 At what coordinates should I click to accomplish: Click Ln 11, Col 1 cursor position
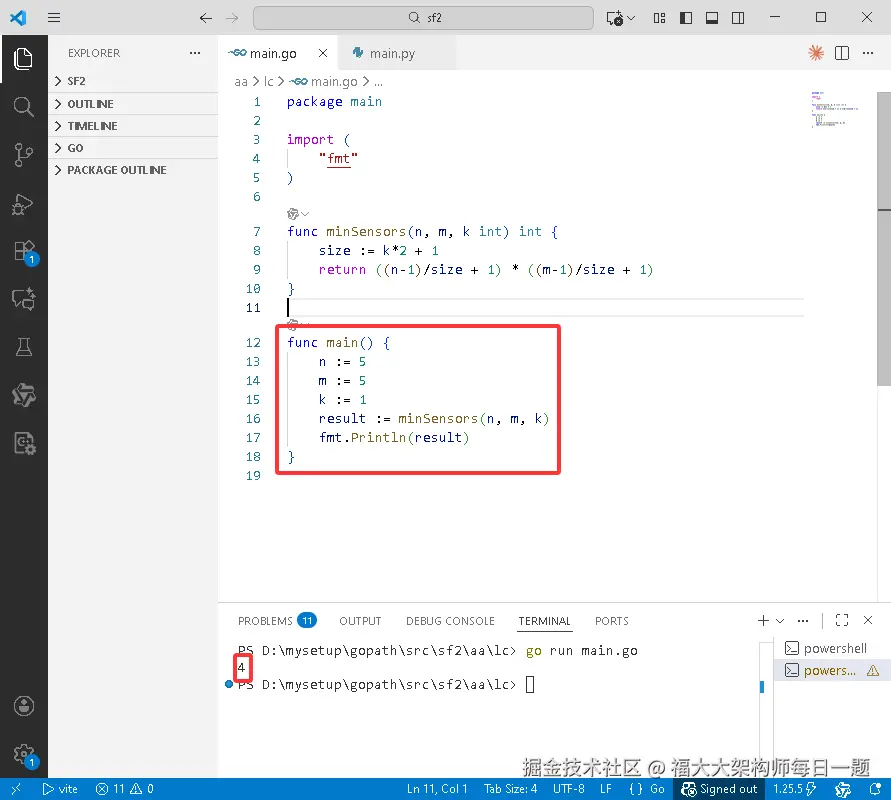tap(437, 789)
